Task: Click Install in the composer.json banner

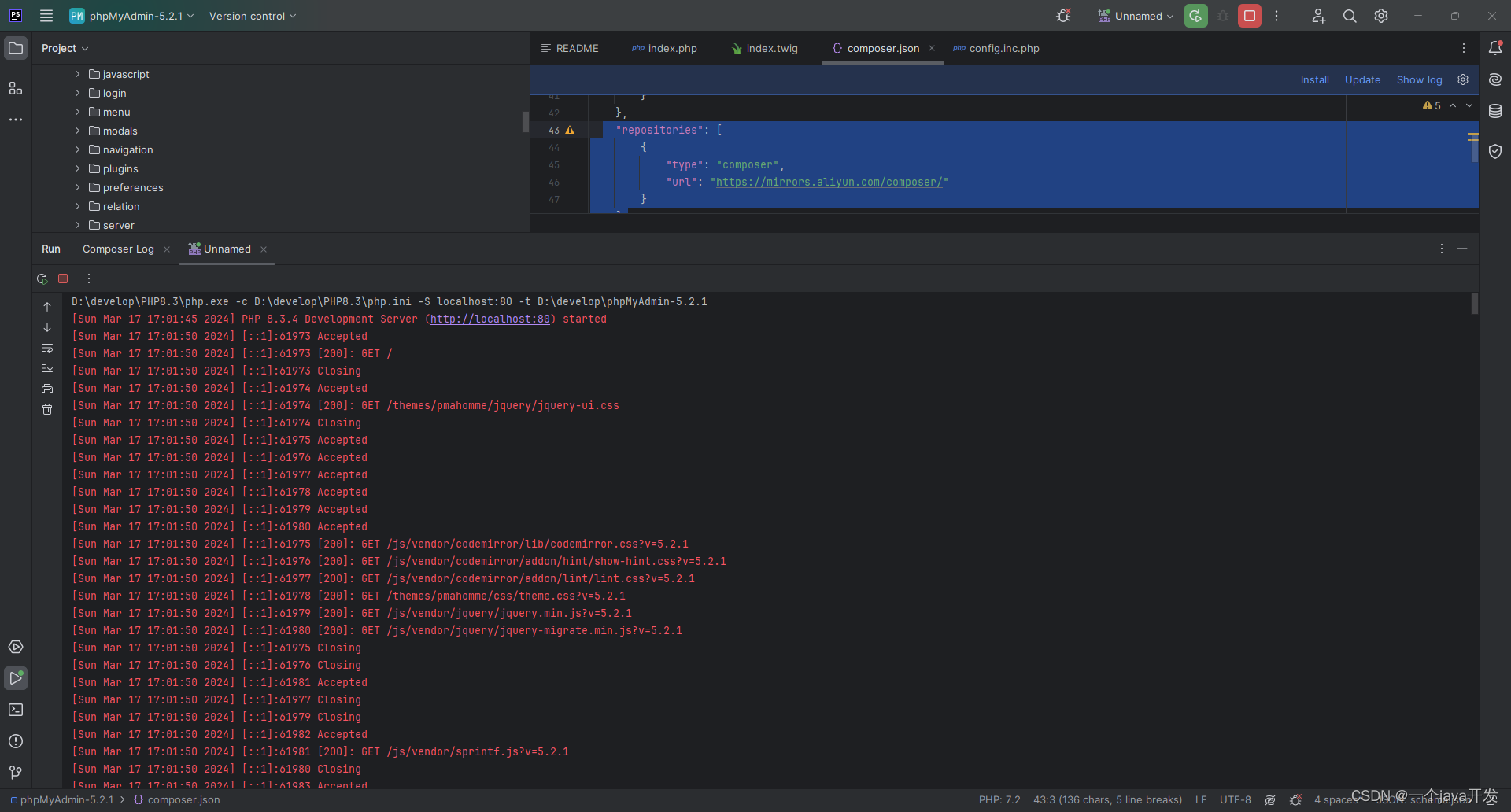Action: 1315,79
